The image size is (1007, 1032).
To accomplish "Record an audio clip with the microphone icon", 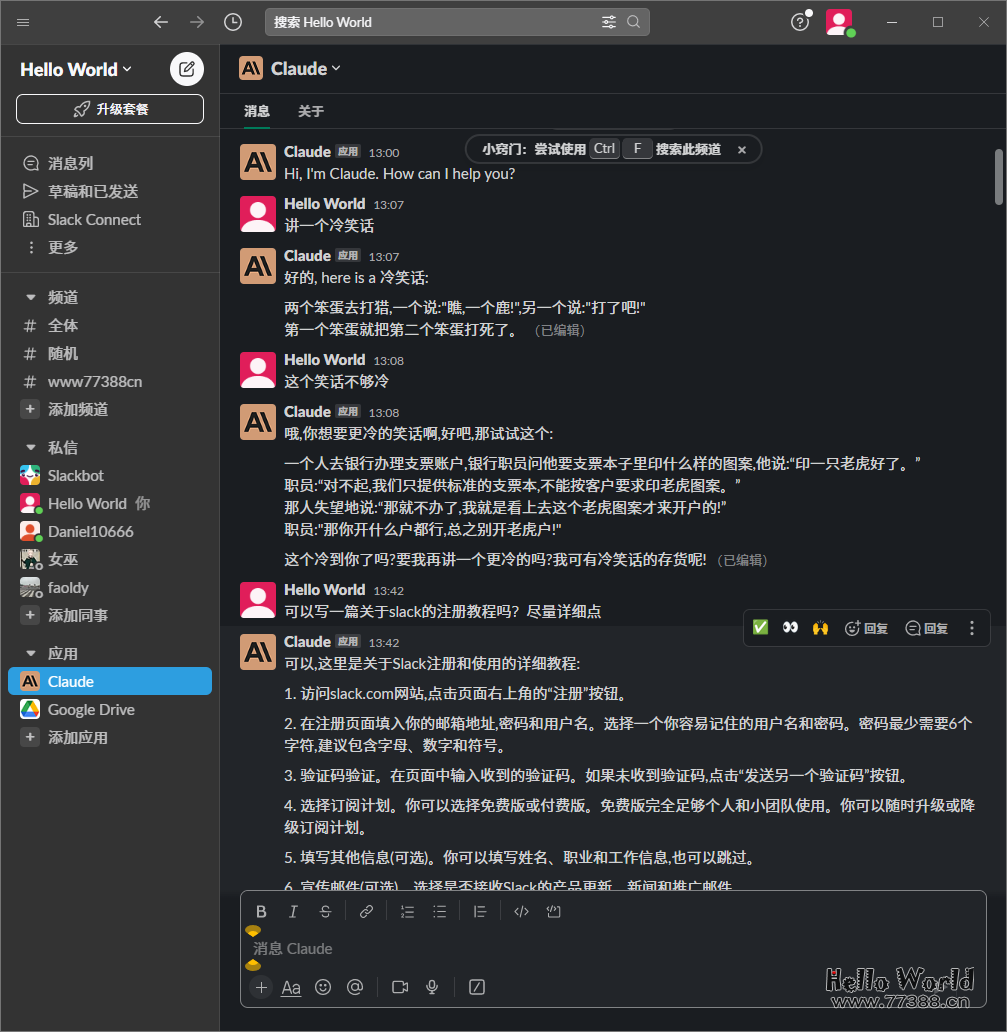I will (x=431, y=987).
